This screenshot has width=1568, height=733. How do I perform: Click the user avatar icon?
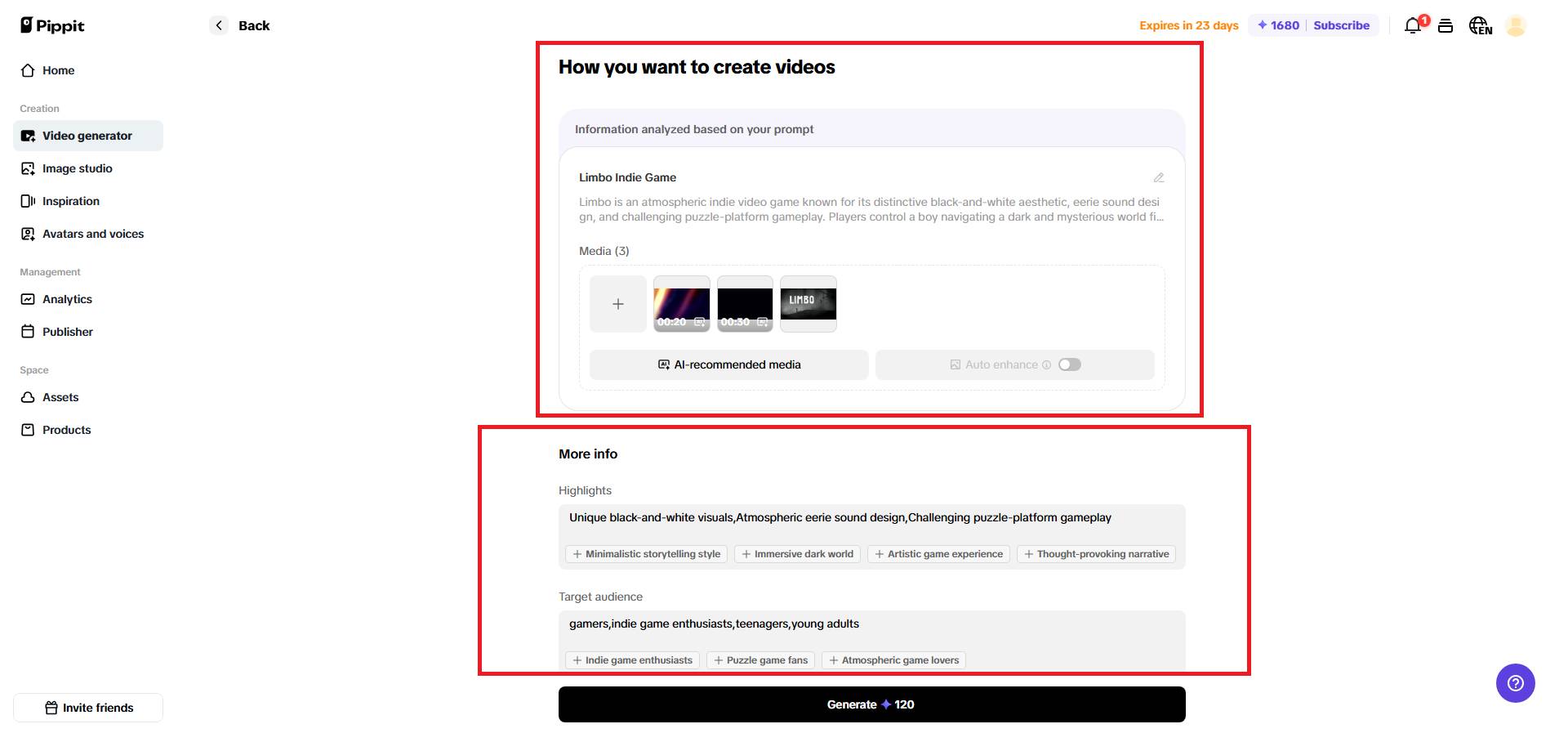pos(1516,25)
